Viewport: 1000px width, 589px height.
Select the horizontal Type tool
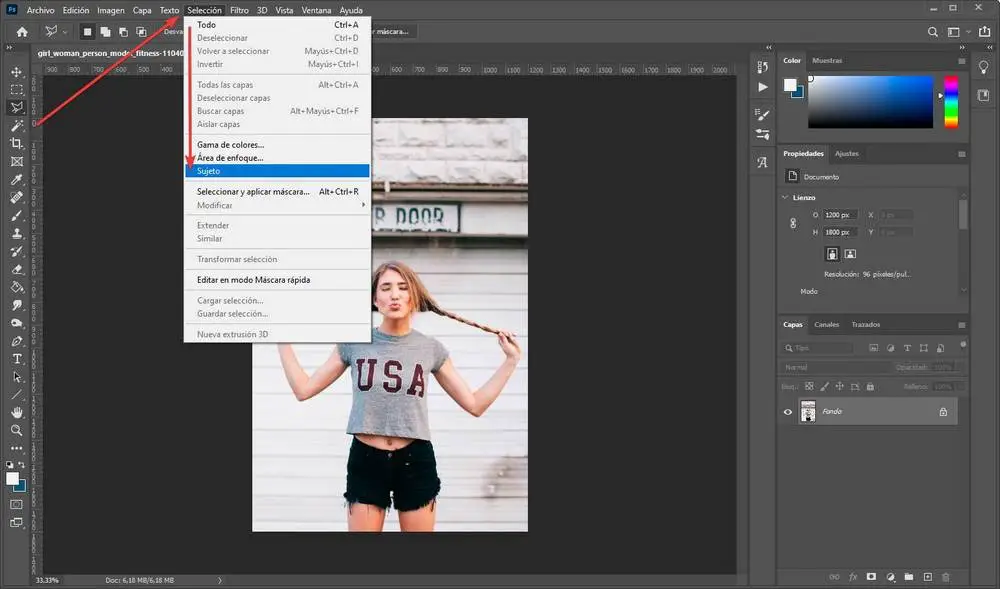pos(17,359)
